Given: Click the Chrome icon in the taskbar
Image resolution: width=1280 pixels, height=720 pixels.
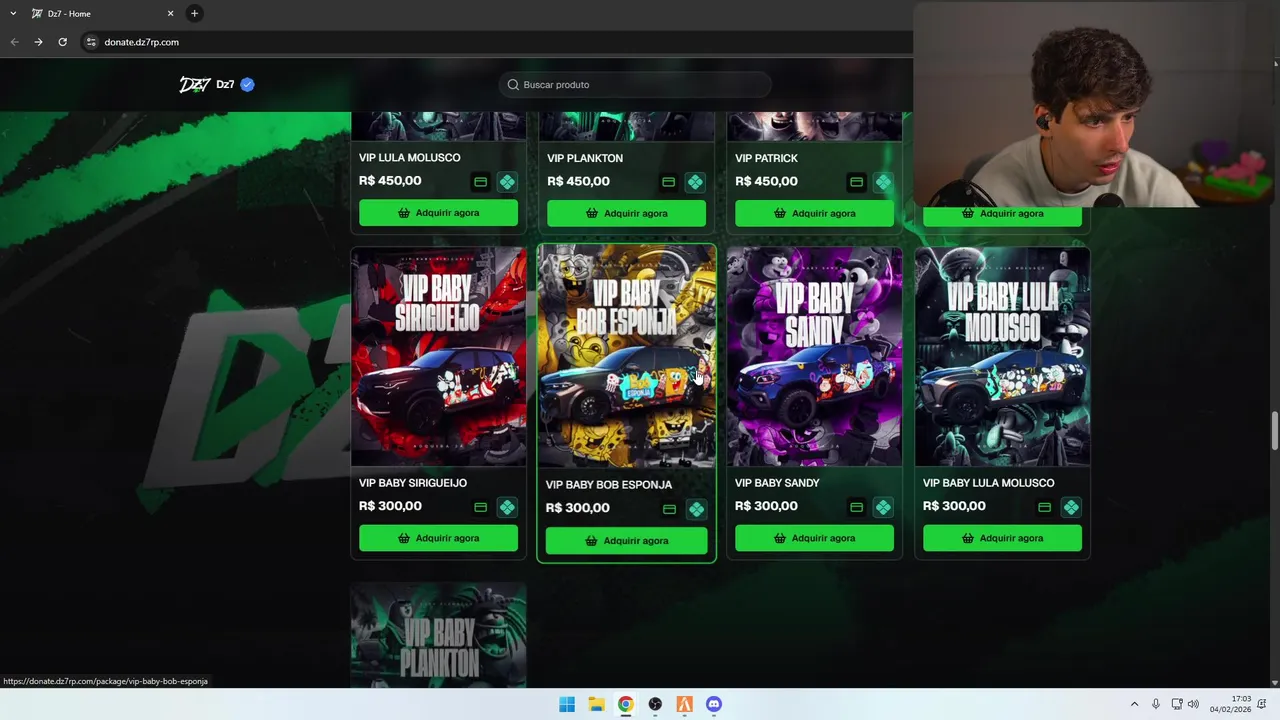Looking at the screenshot, I should pos(625,704).
